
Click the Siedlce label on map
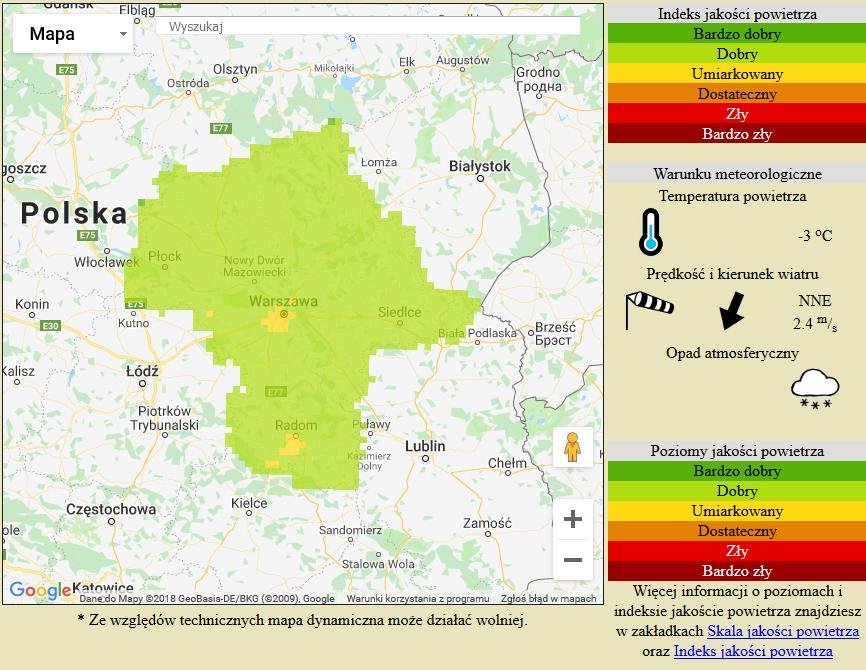click(399, 312)
